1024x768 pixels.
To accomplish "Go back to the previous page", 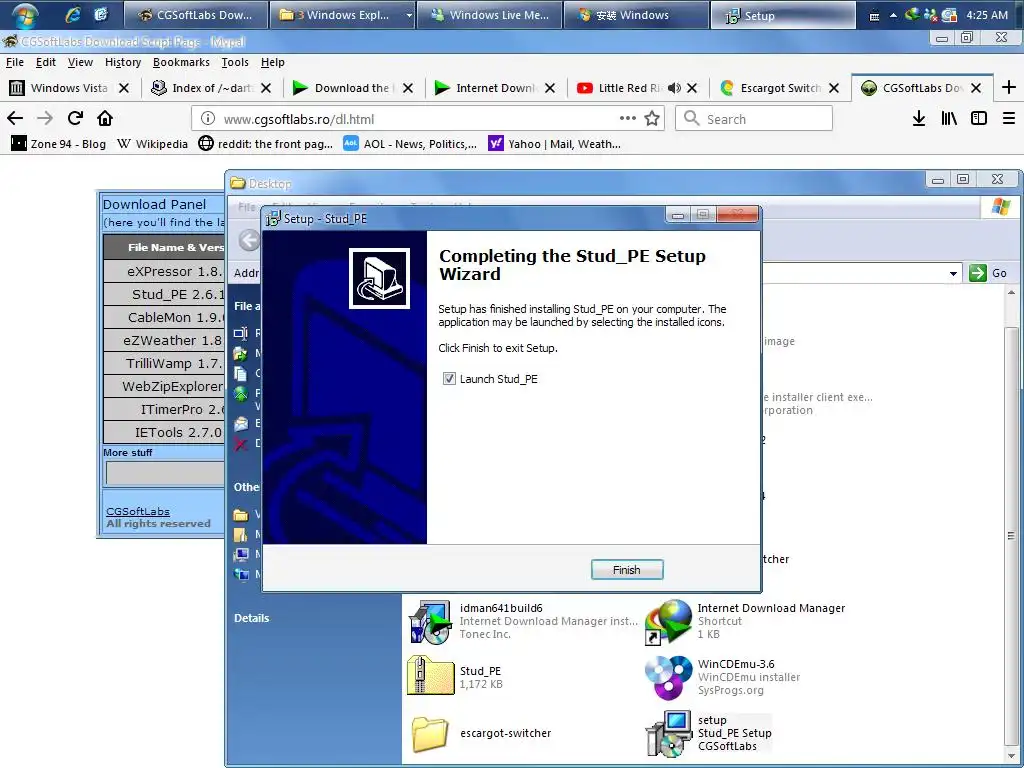I will point(14,118).
